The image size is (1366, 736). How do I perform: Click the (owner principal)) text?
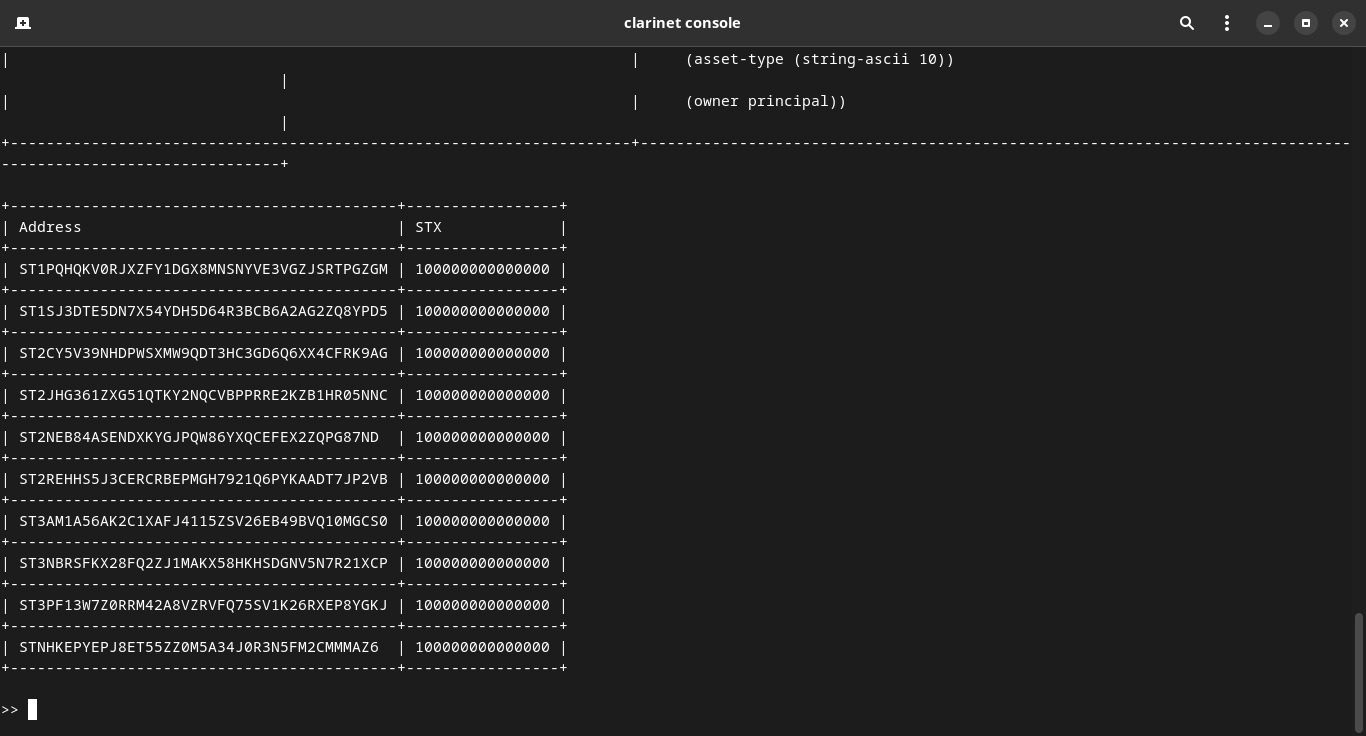click(x=766, y=101)
